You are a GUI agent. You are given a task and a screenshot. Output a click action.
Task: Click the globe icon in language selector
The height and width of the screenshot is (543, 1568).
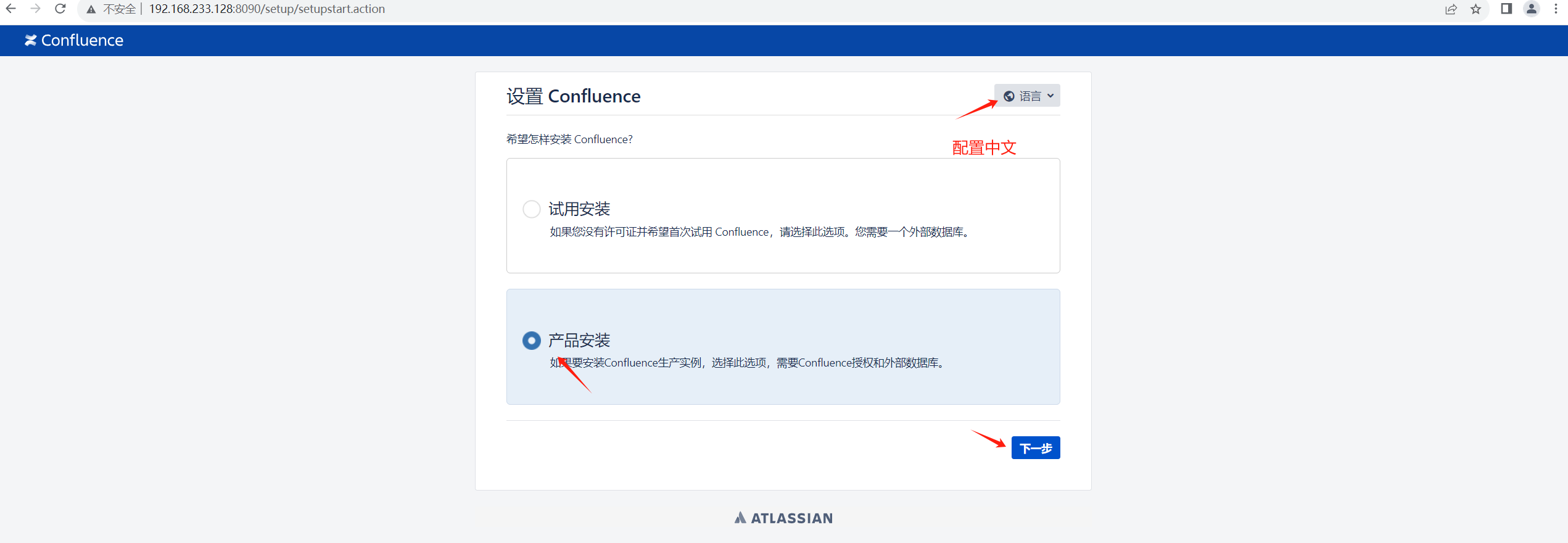click(x=1009, y=96)
